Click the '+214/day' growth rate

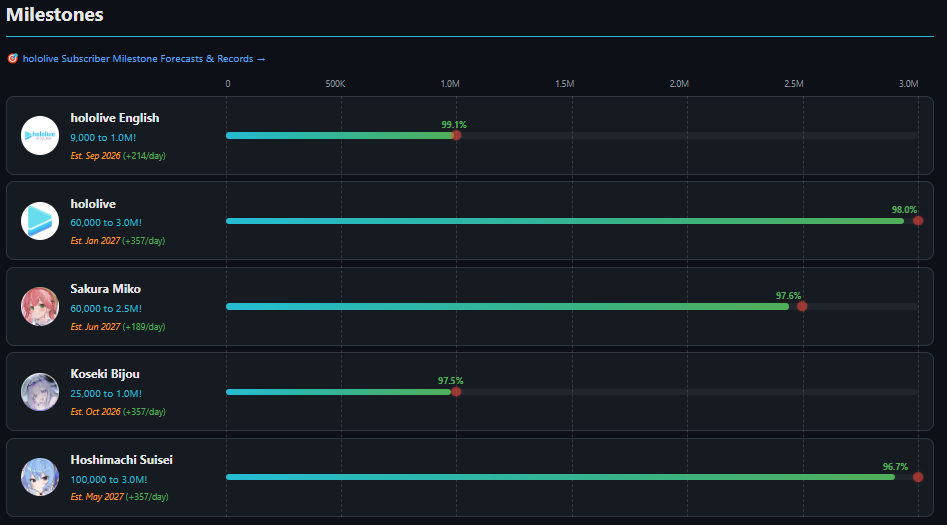tap(144, 156)
